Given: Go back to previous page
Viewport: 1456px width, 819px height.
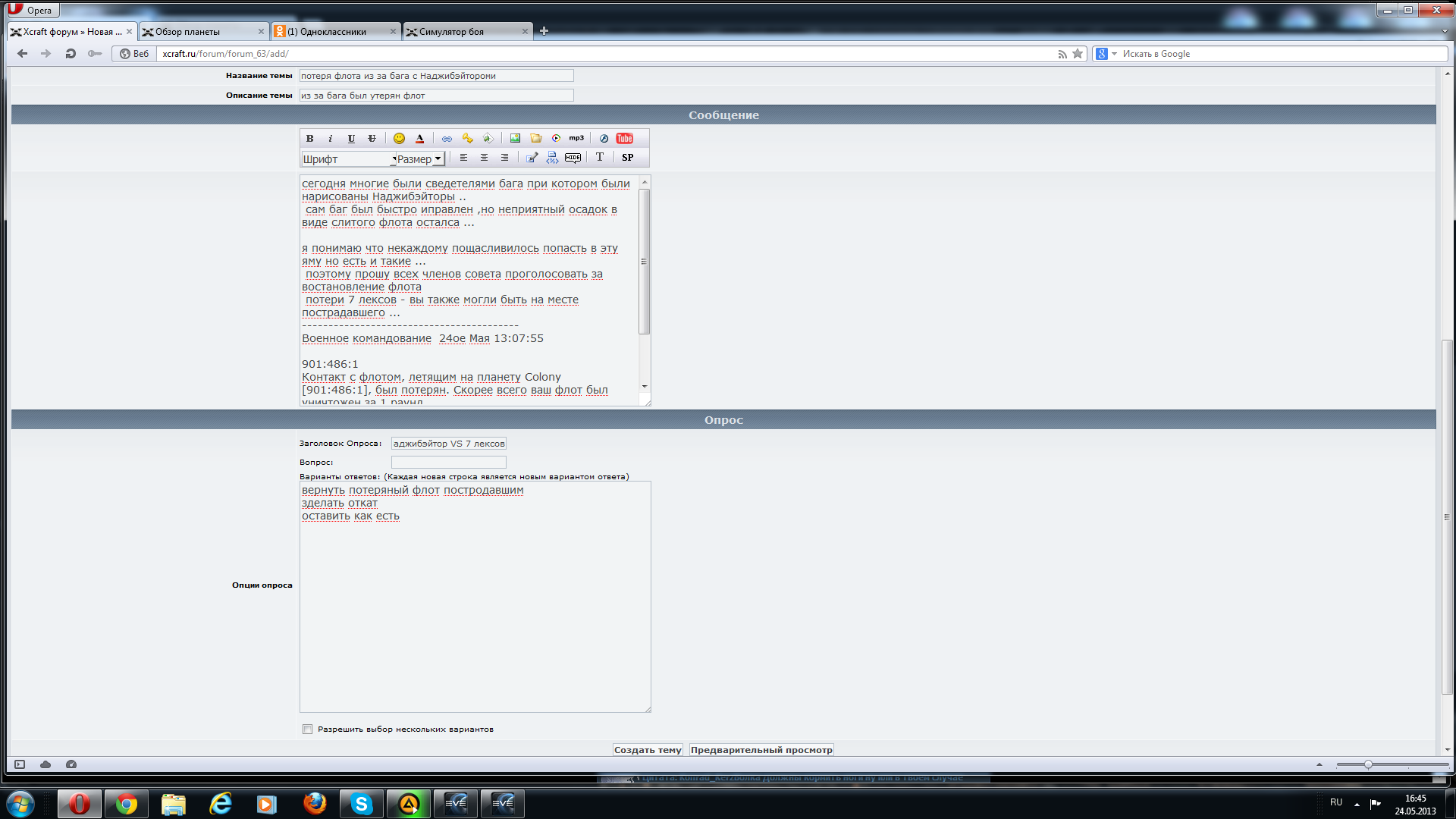Looking at the screenshot, I should pyautogui.click(x=22, y=54).
